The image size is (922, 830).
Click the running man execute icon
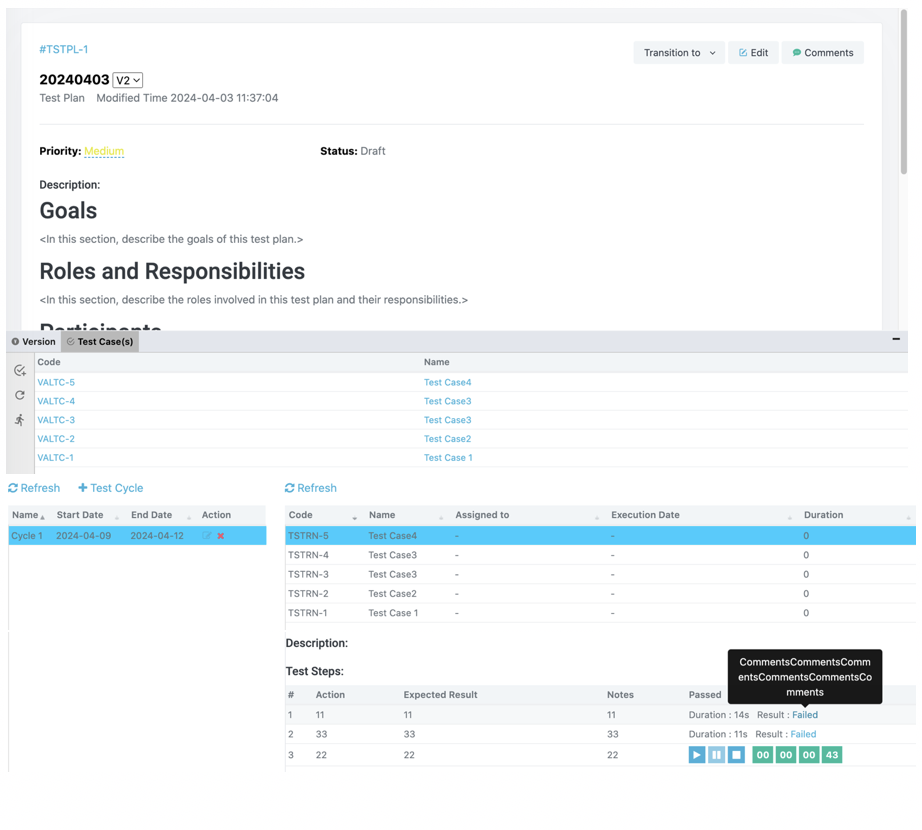[x=20, y=420]
